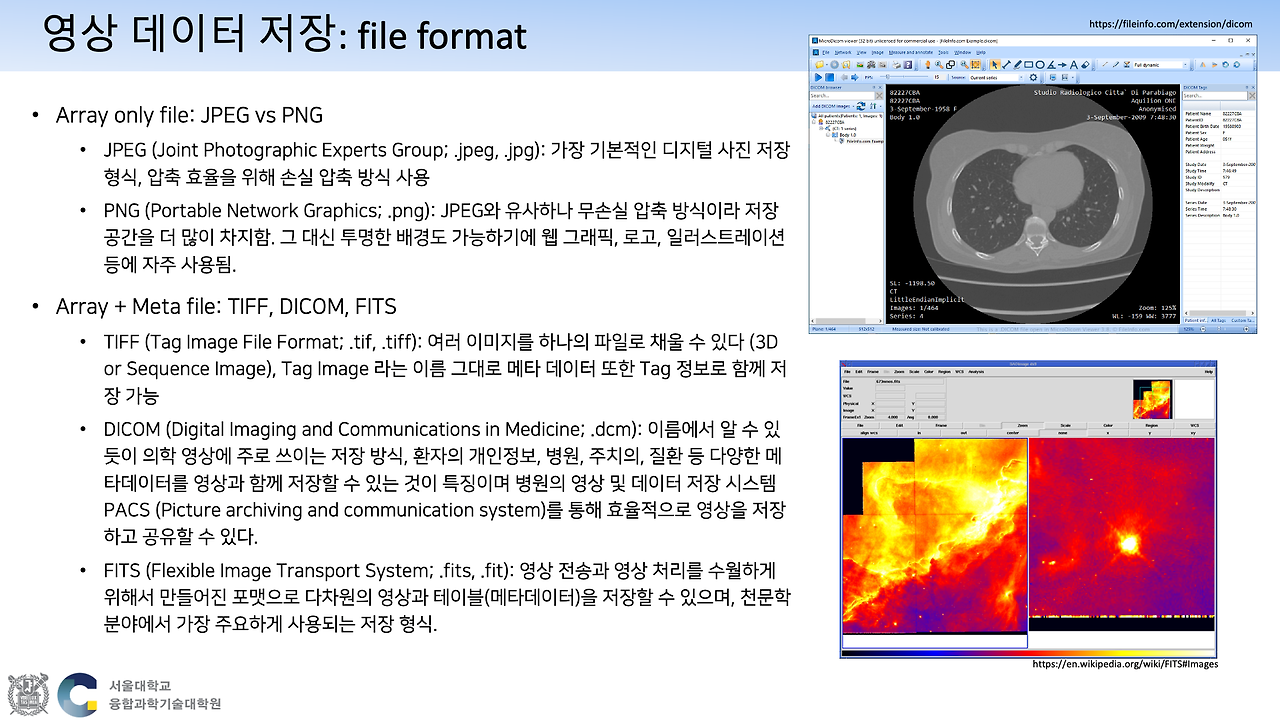Click the FPS slider in the cine bar

pyautogui.click(x=887, y=77)
